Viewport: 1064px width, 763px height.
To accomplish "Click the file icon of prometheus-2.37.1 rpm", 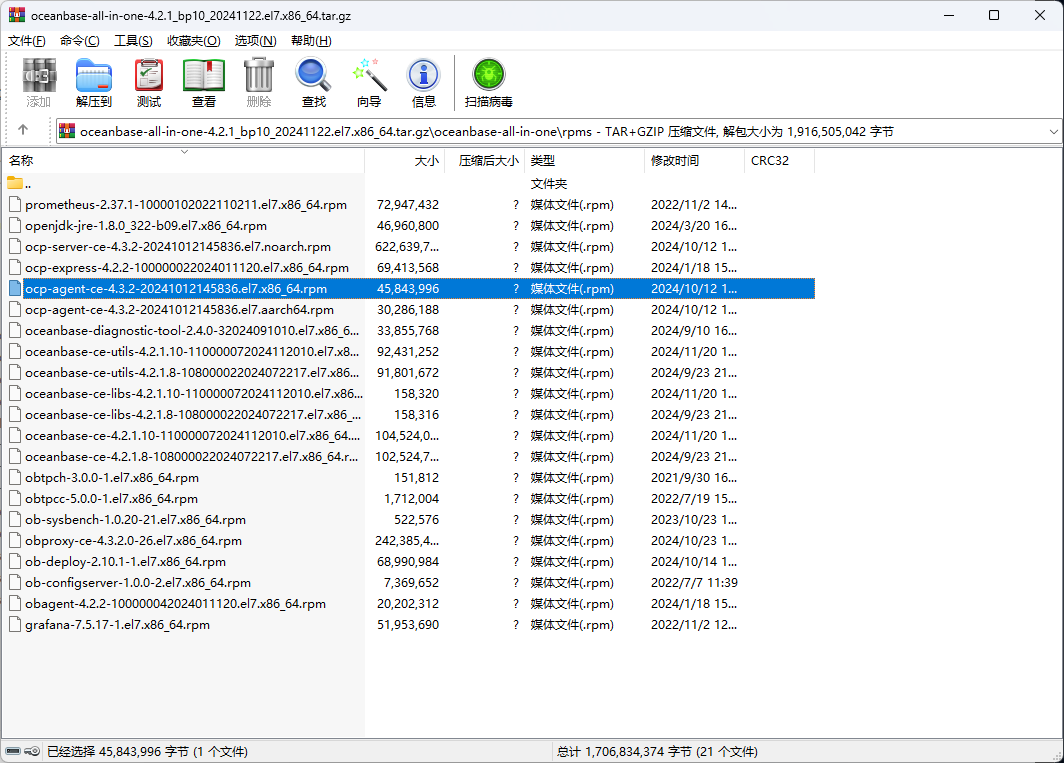I will pos(15,204).
